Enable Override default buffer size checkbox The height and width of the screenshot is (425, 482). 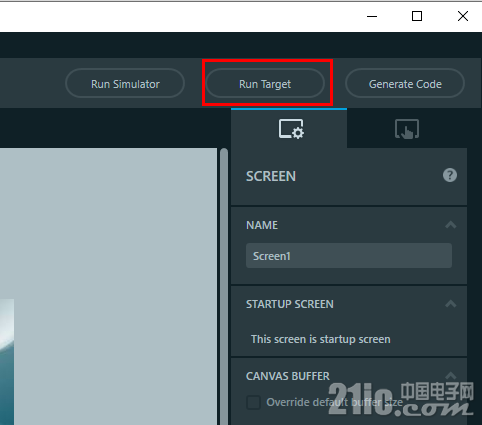tap(253, 402)
